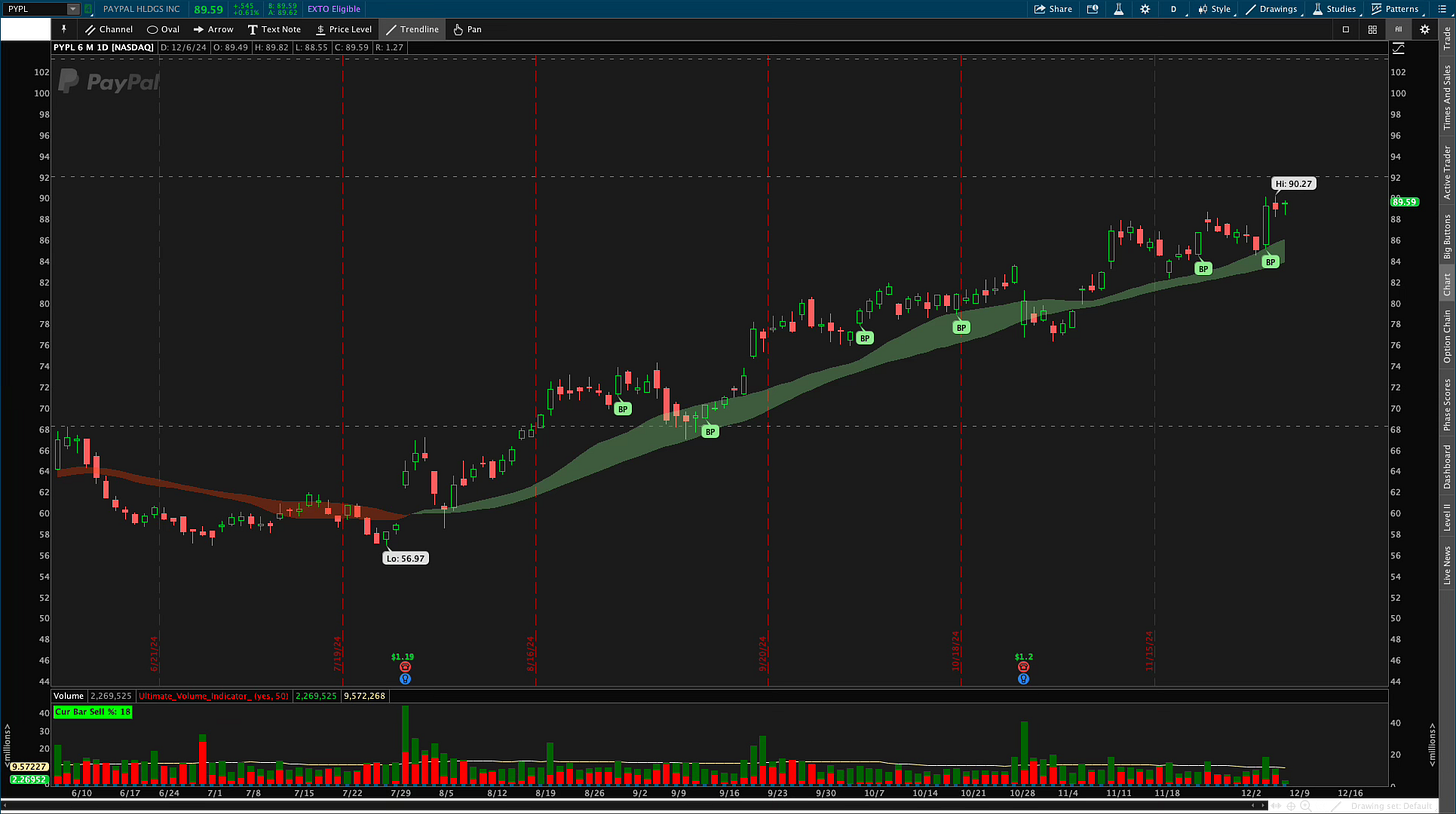The height and width of the screenshot is (814, 1456).
Task: Open the flask quick-study icon
Action: coord(1120,9)
